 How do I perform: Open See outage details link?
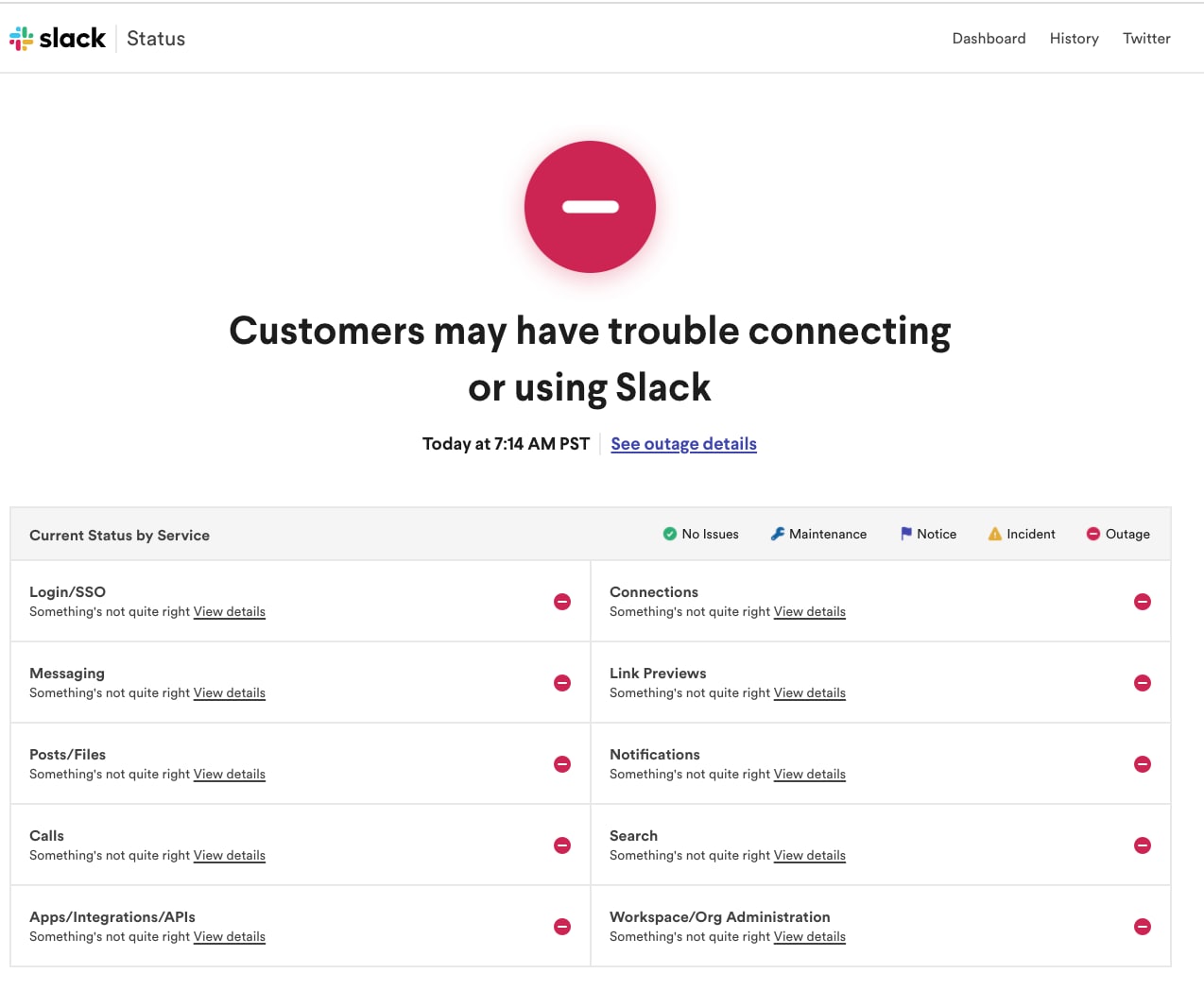(x=683, y=444)
